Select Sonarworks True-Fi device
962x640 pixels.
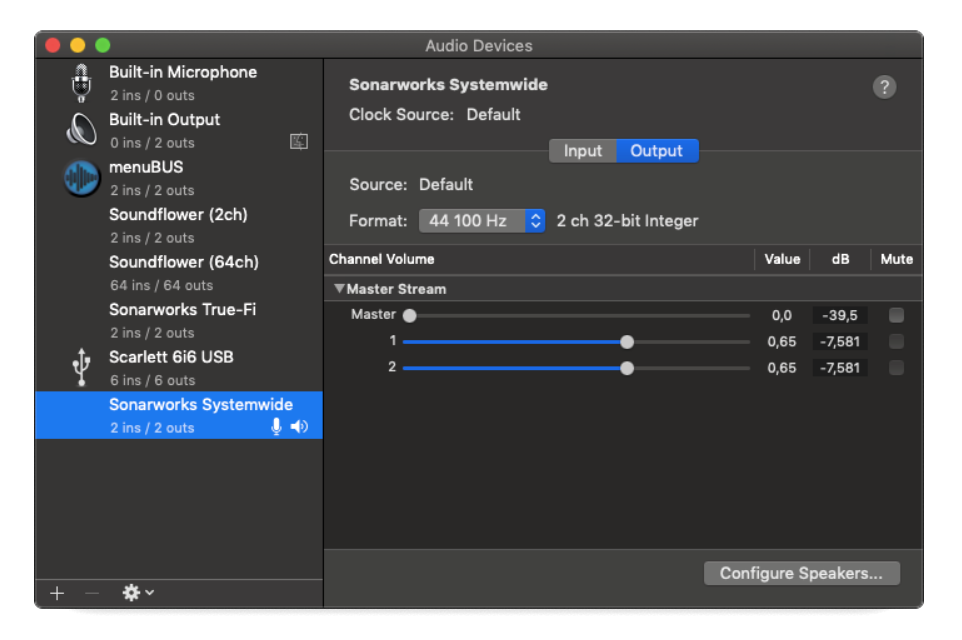tap(179, 320)
